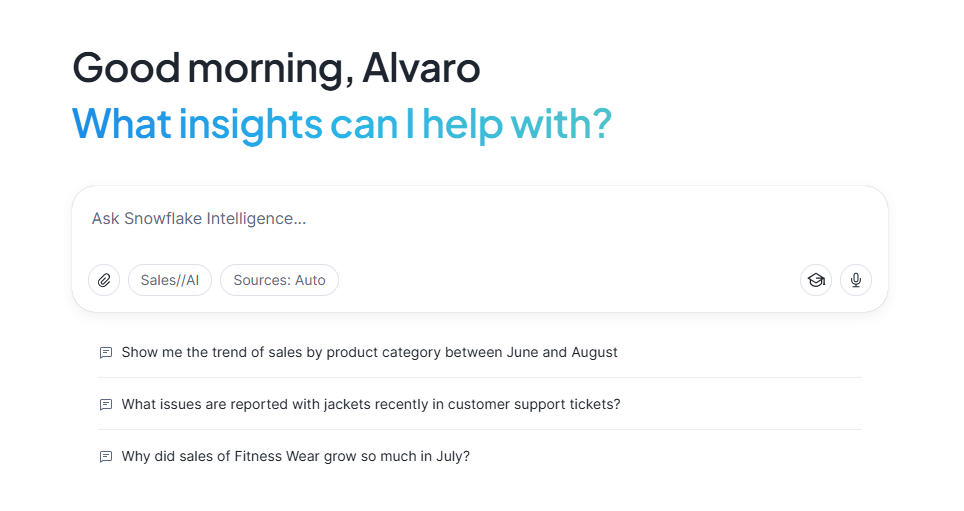This screenshot has height=511, width=964.
Task: Open the Sales//AI agent selector
Action: (170, 280)
